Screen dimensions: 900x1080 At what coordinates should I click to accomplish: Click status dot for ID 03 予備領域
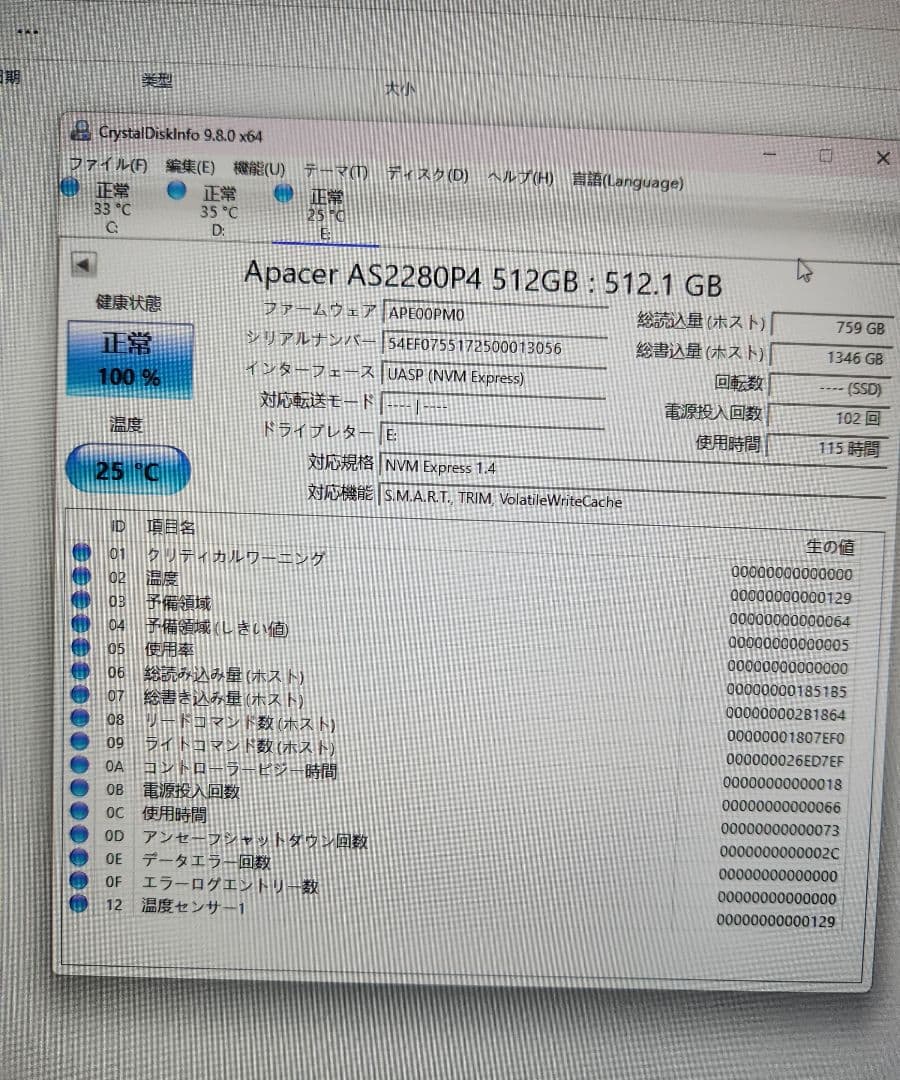[x=81, y=599]
